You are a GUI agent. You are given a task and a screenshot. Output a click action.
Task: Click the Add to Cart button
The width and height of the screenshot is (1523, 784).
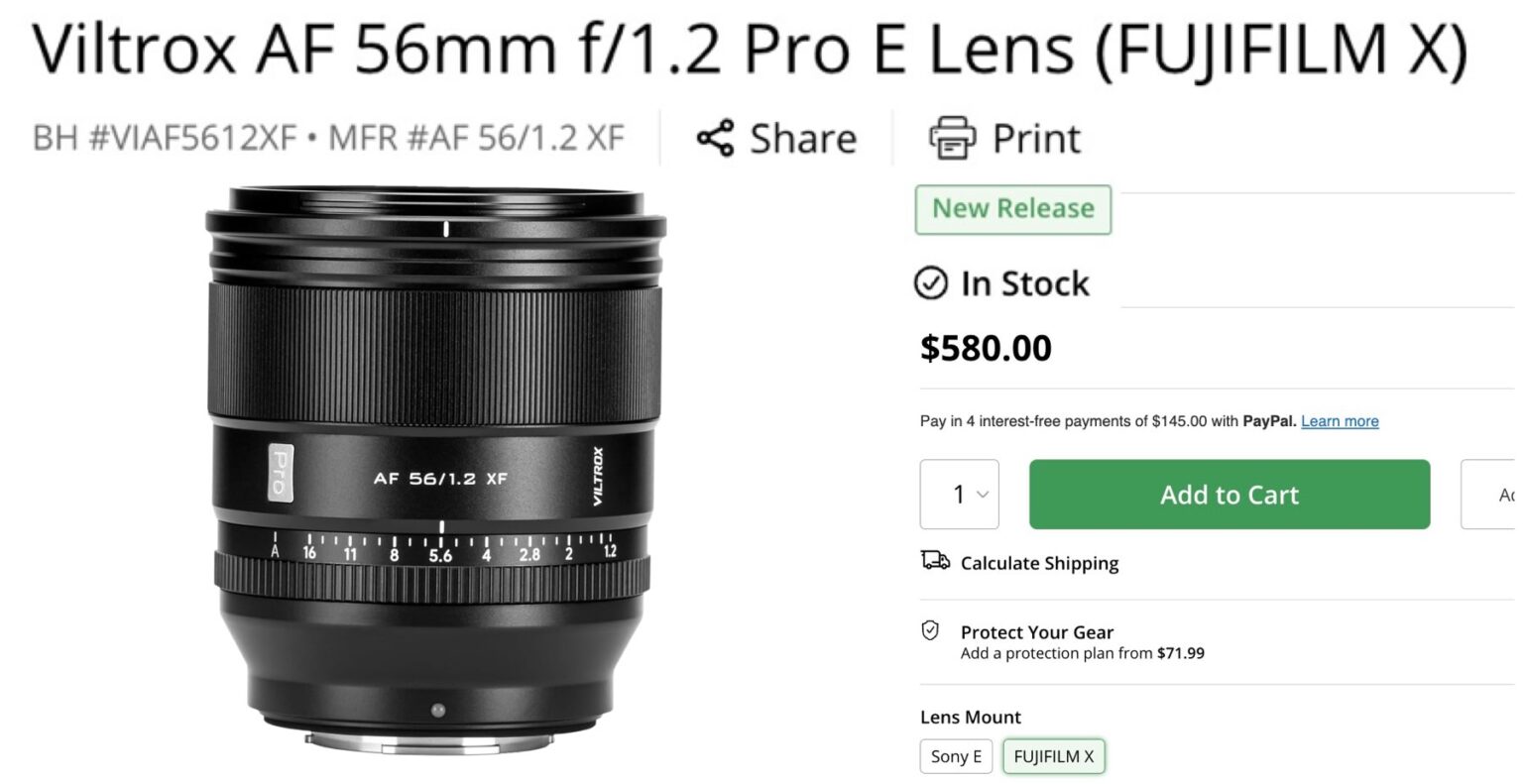coord(1229,495)
